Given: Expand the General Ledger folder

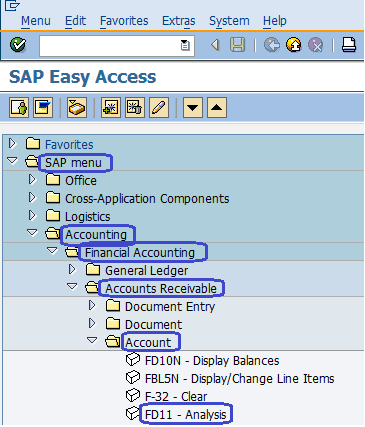Looking at the screenshot, I should (72, 270).
